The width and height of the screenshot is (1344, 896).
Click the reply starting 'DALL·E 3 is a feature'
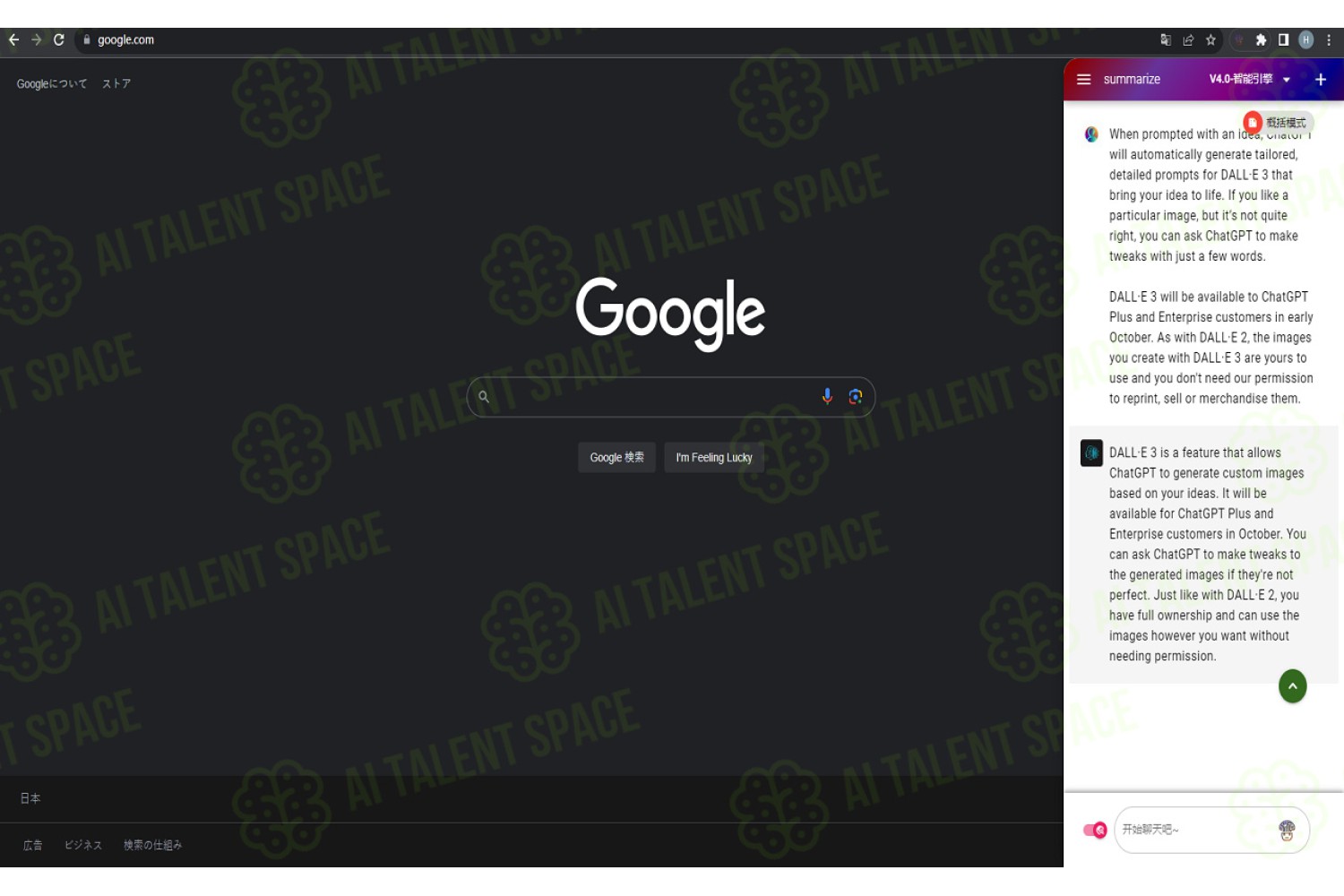(1207, 555)
